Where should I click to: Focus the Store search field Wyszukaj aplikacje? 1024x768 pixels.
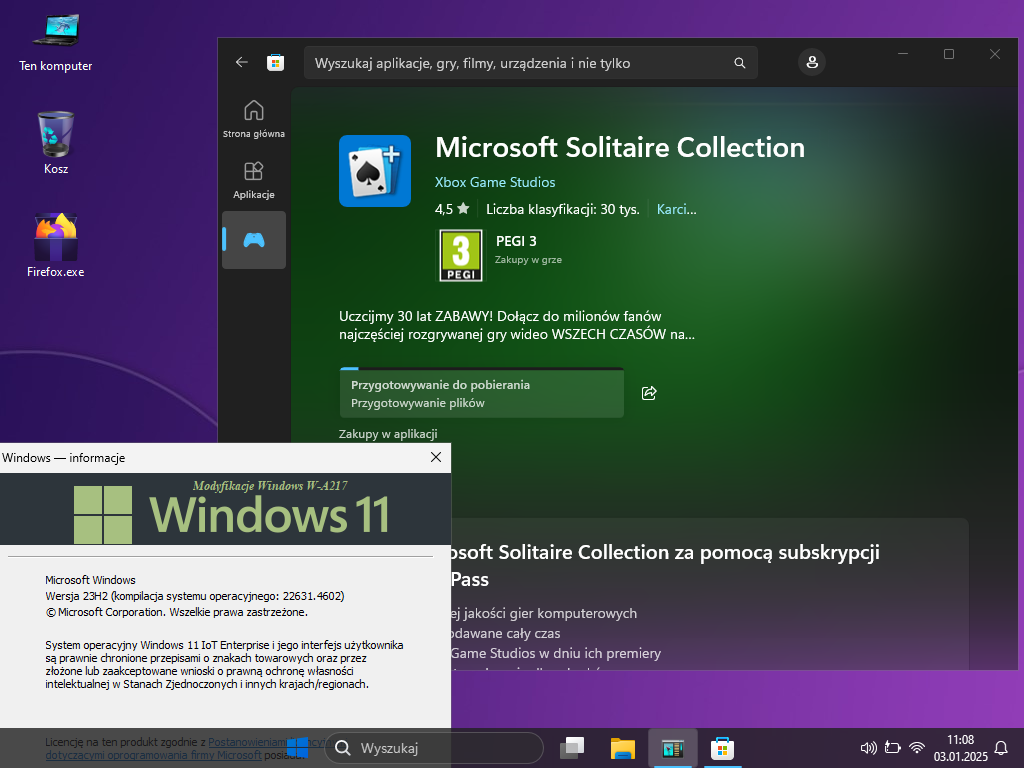point(520,63)
